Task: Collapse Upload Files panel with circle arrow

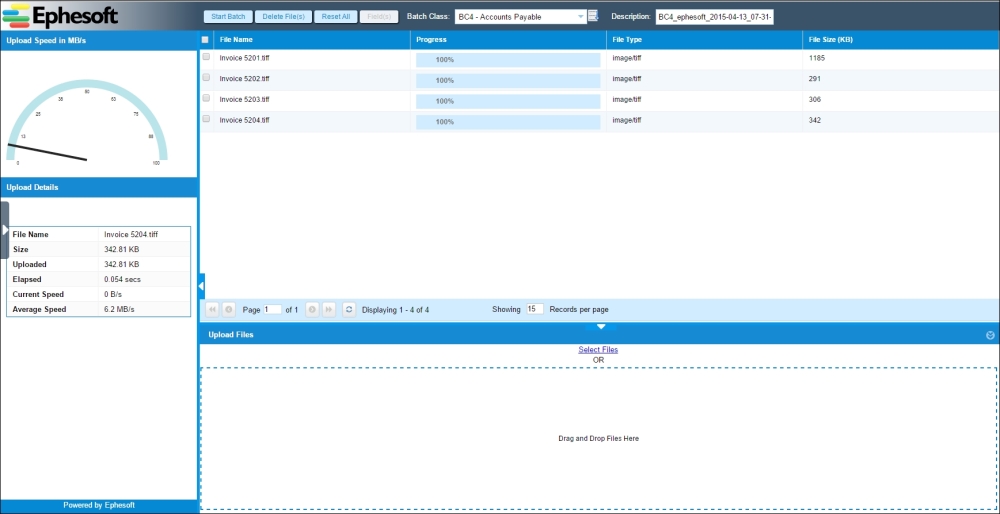Action: click(x=990, y=335)
